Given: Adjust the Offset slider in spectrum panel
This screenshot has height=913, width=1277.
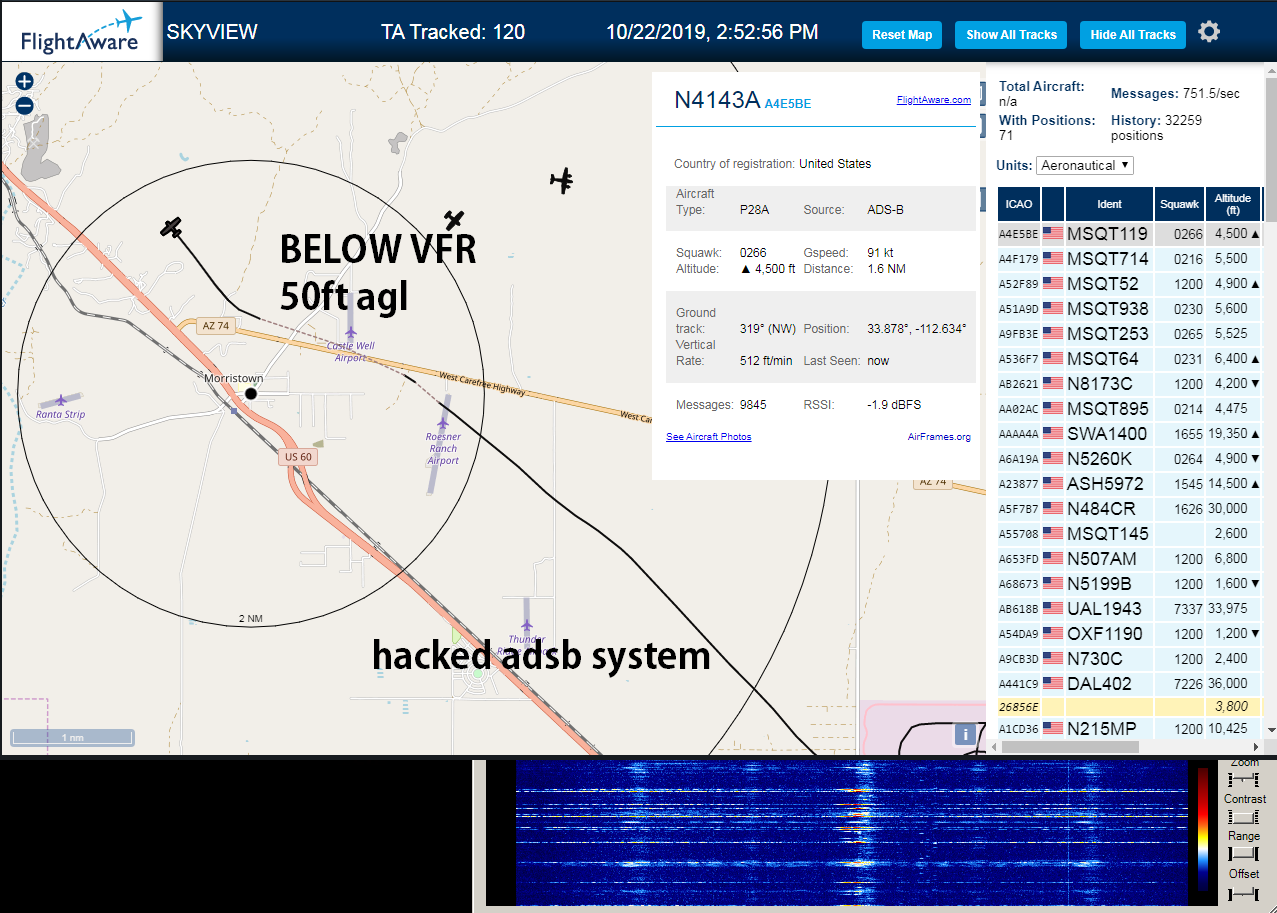Looking at the screenshot, I should click(x=1245, y=892).
